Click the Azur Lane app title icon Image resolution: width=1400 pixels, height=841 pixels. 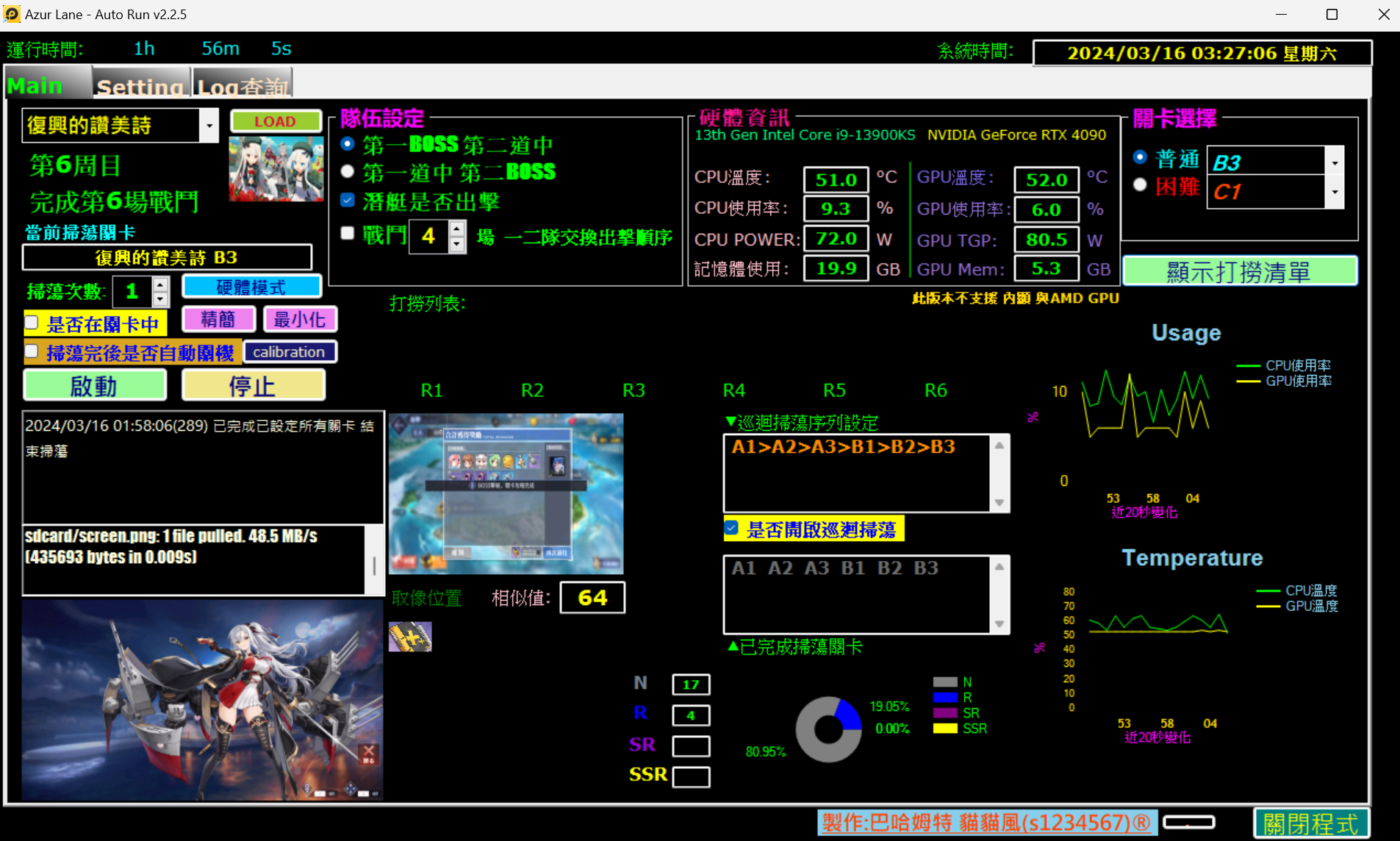(x=12, y=14)
